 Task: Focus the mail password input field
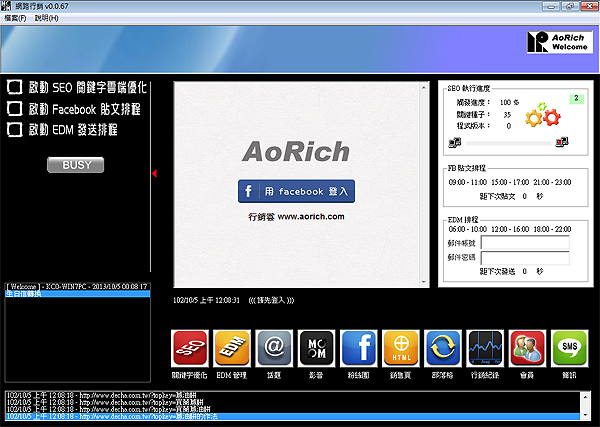click(x=525, y=258)
